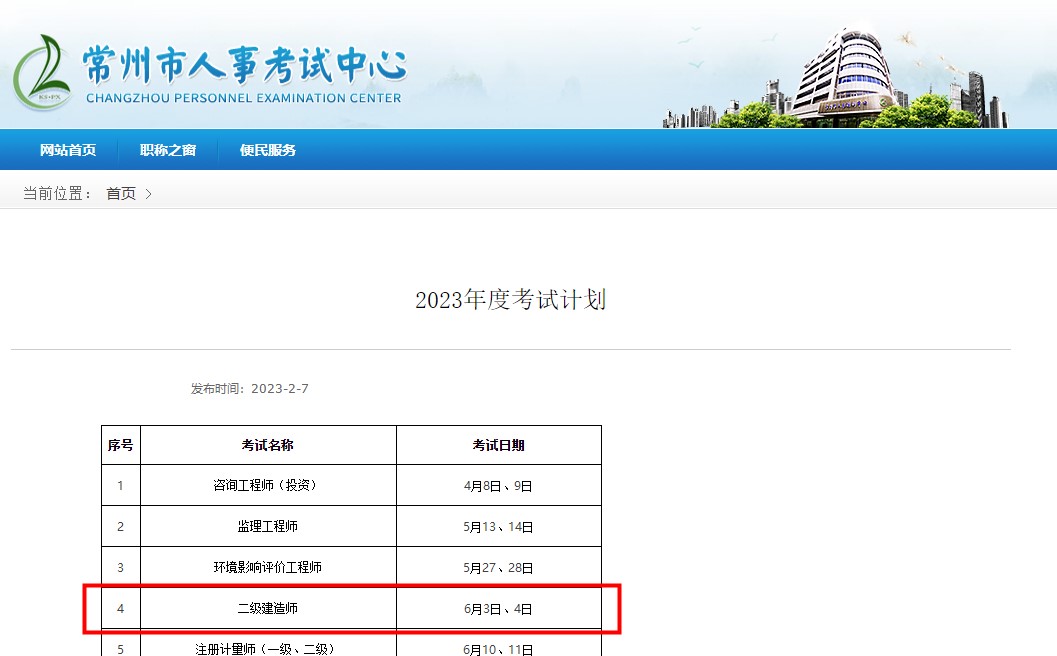This screenshot has height=656, width=1057.
Task: Open the 网站首页 navigation menu item
Action: [67, 150]
